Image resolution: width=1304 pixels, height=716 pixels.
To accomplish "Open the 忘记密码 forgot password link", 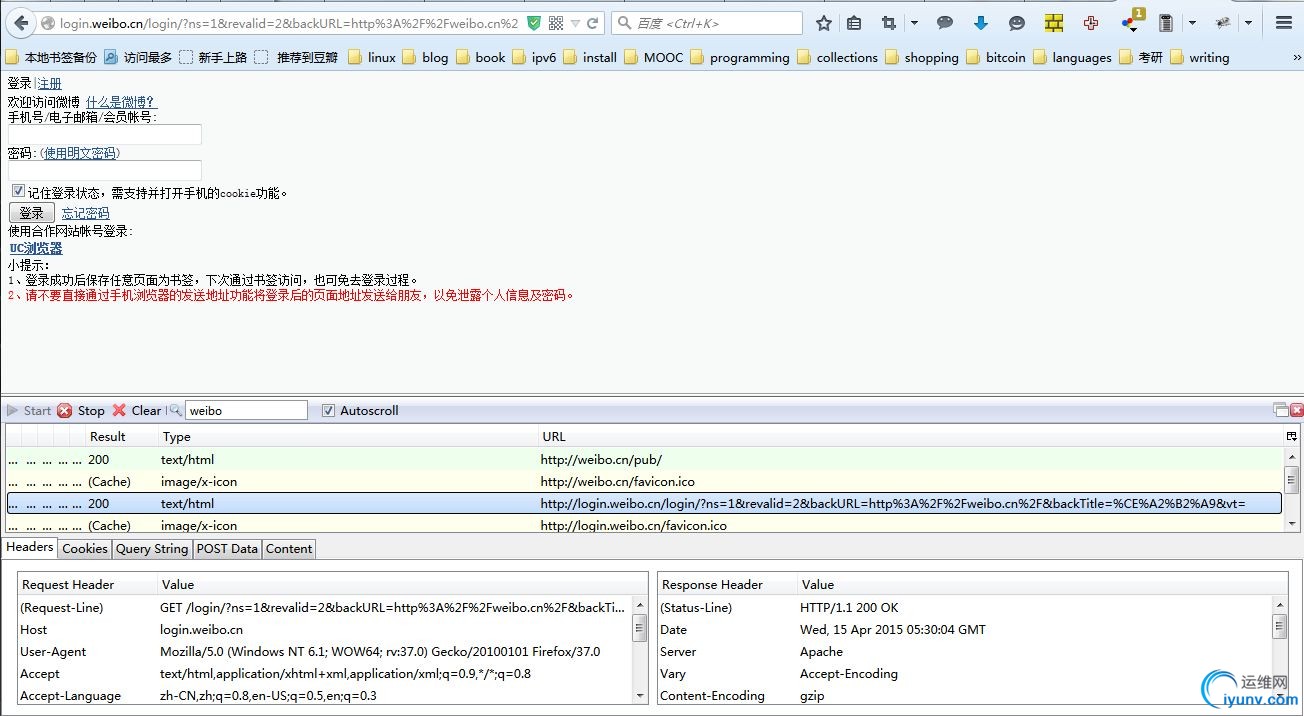I will (86, 213).
